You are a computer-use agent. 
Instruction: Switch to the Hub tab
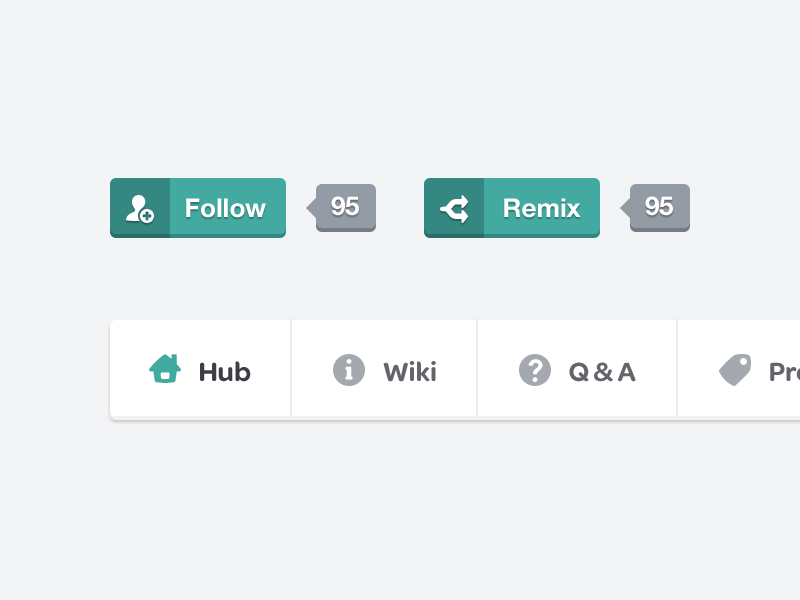200,369
